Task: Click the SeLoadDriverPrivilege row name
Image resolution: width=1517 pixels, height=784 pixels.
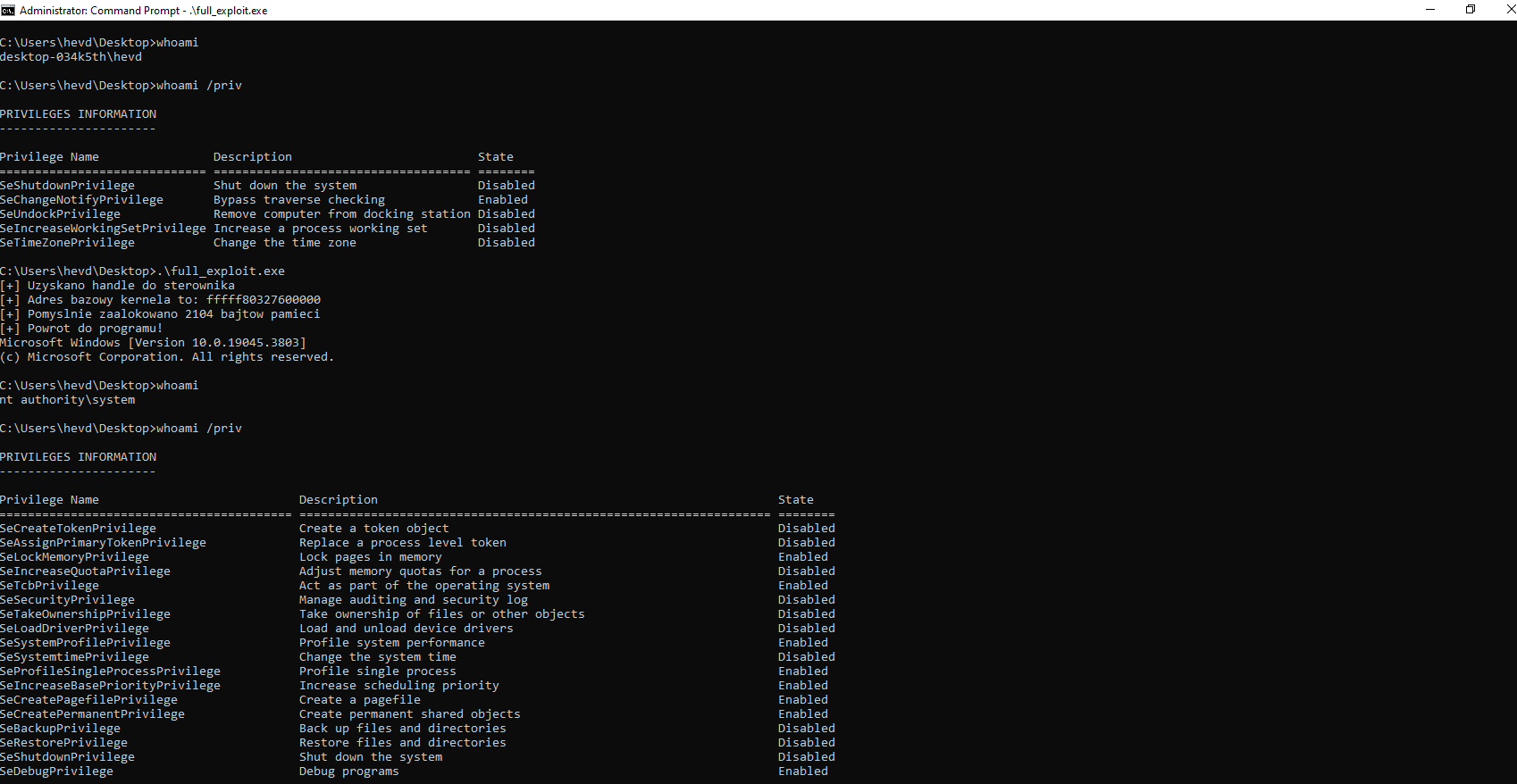Action: tap(75, 629)
